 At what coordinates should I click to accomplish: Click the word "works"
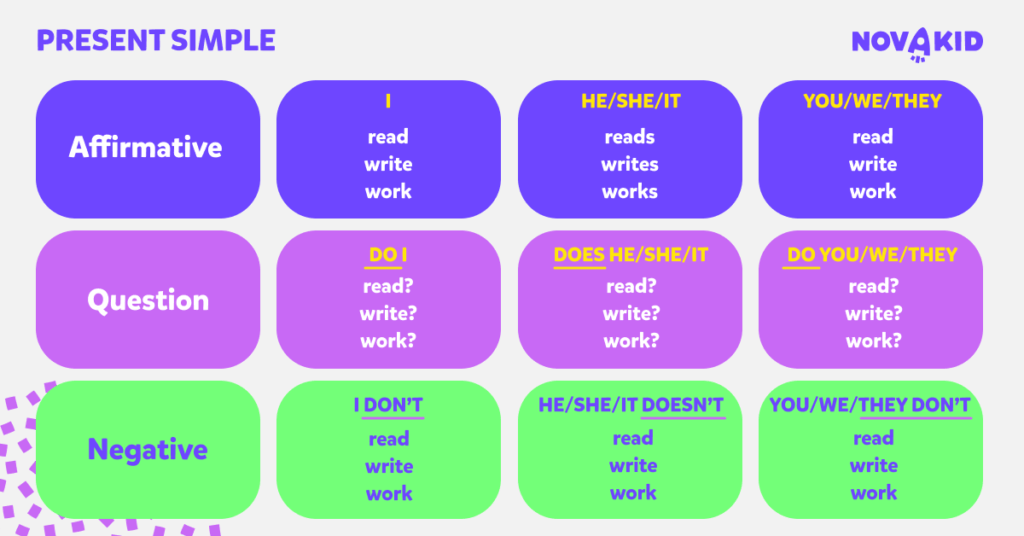point(630,191)
